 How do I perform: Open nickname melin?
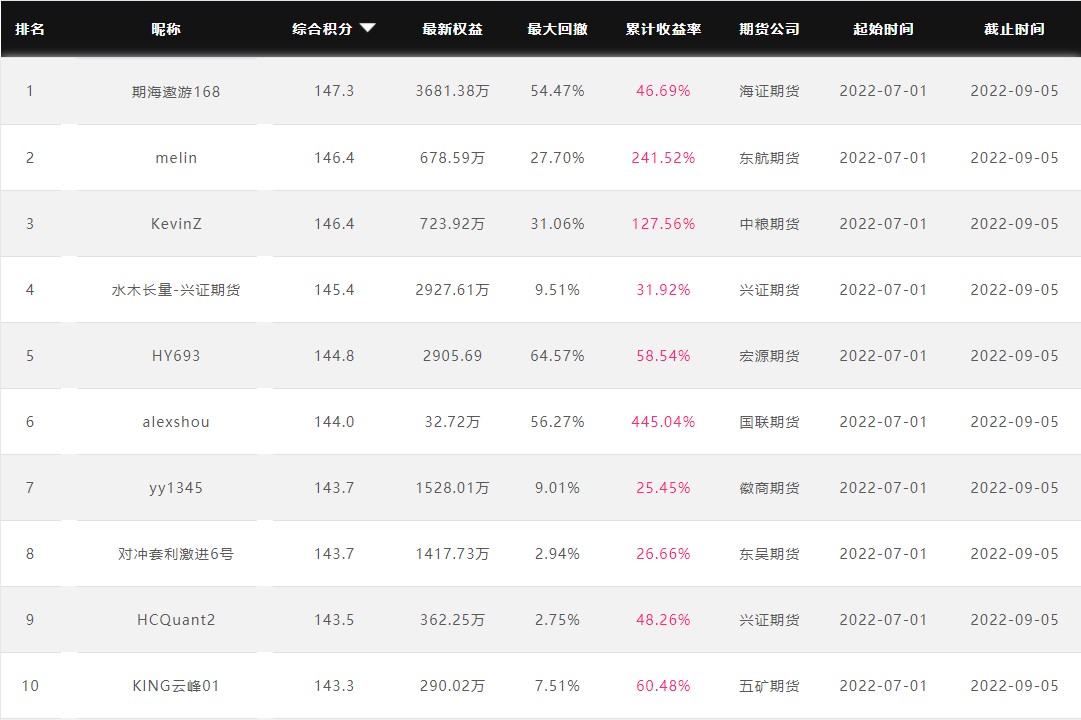[176, 158]
